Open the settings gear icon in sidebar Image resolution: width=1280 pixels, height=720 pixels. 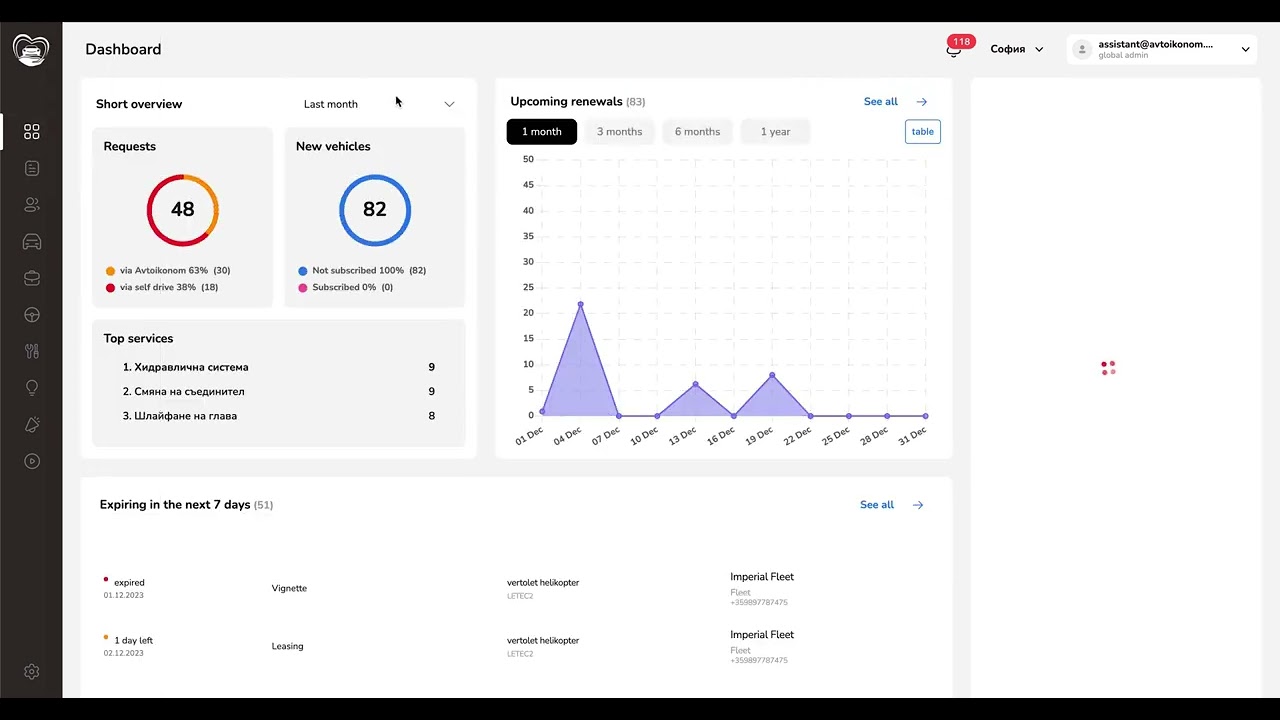click(31, 672)
